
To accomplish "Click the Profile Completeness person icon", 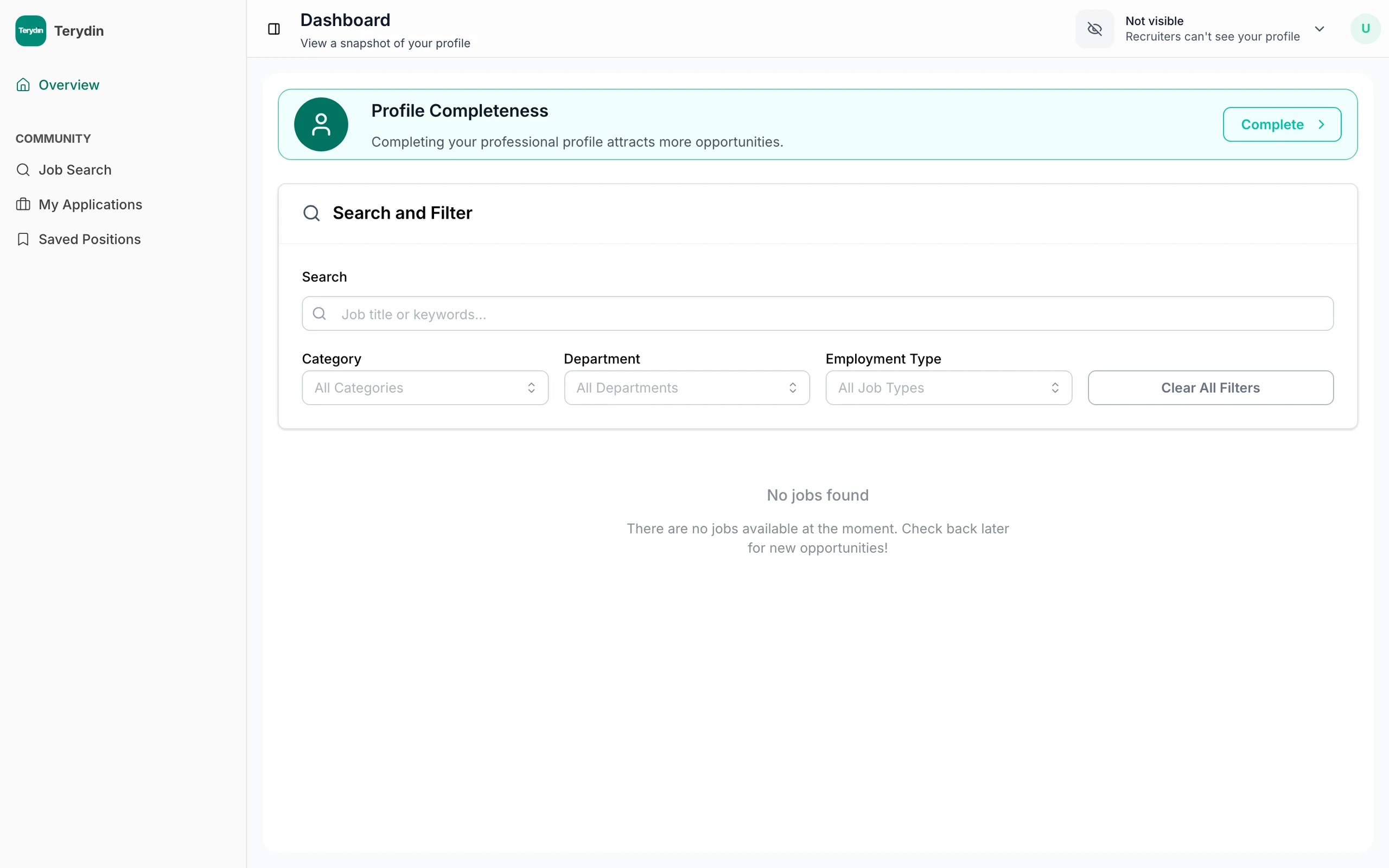I will pyautogui.click(x=321, y=125).
